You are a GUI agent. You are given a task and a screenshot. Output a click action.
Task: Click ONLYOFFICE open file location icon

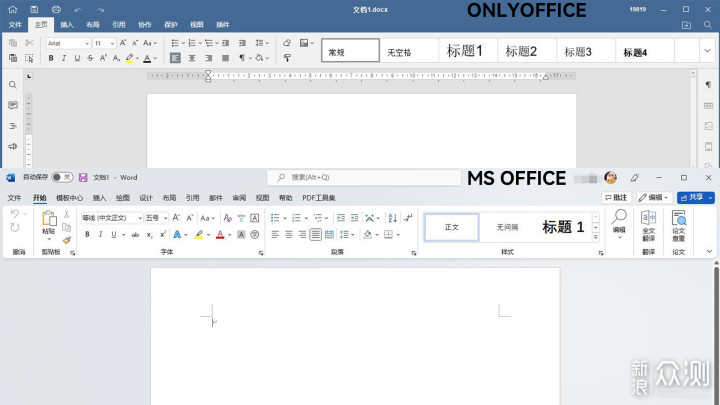click(x=686, y=25)
